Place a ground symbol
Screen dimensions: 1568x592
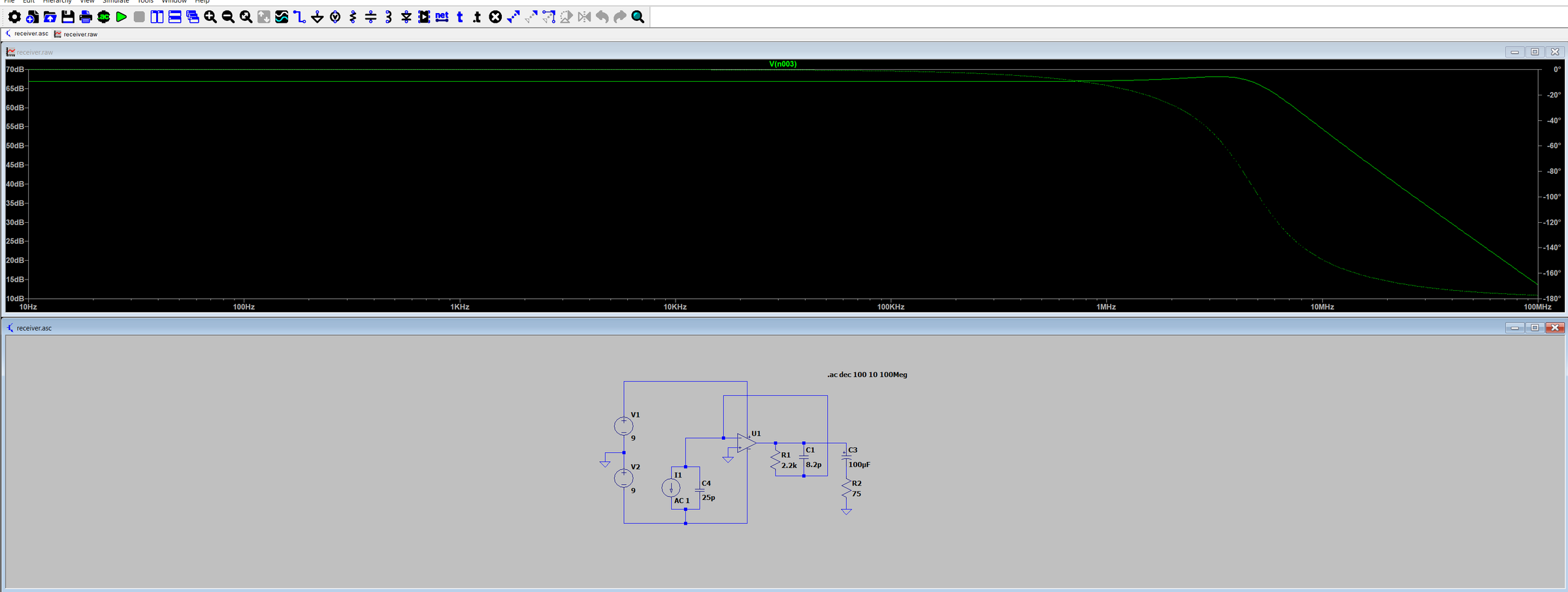point(318,17)
